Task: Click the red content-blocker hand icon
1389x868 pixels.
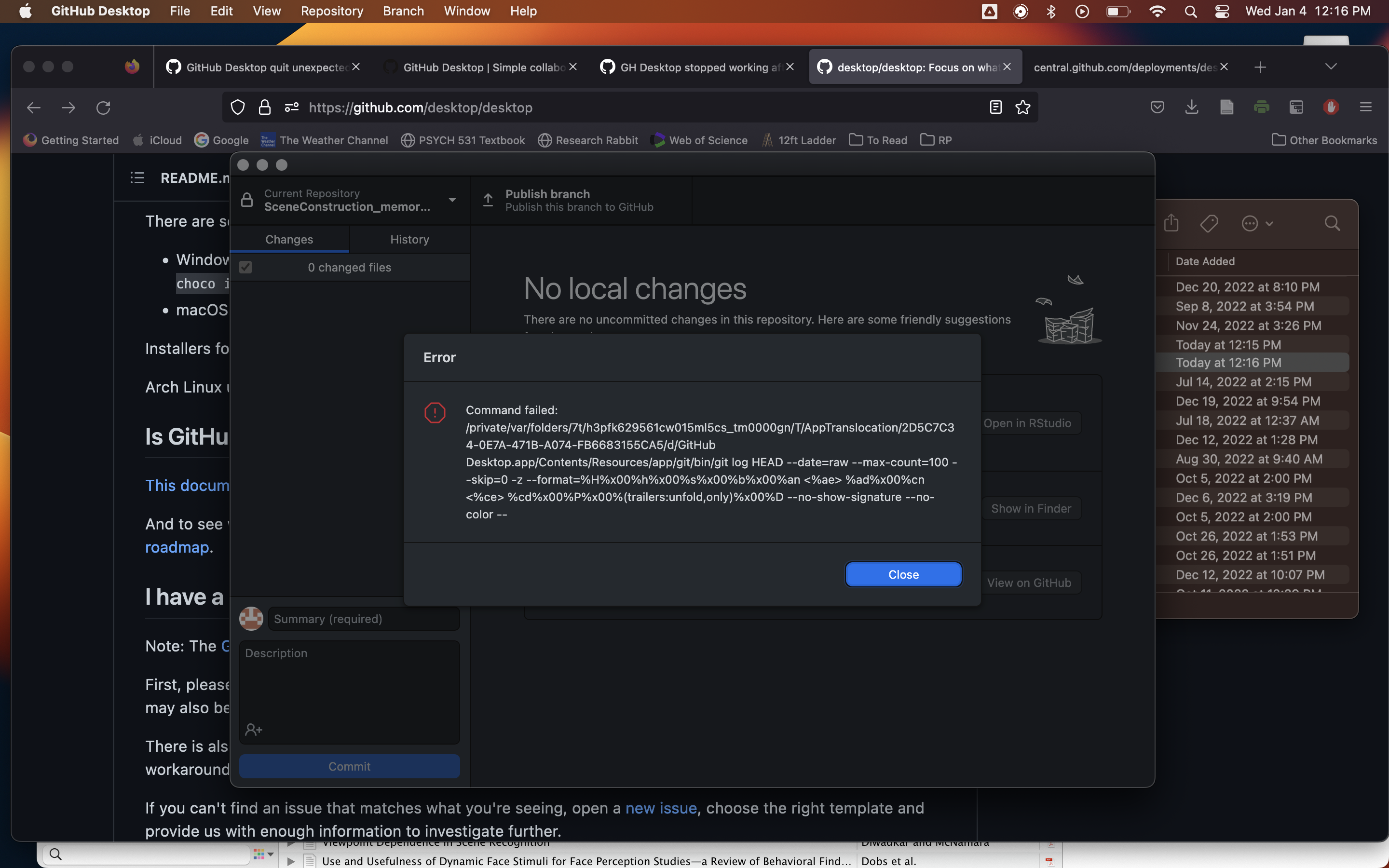Action: coord(1331,107)
